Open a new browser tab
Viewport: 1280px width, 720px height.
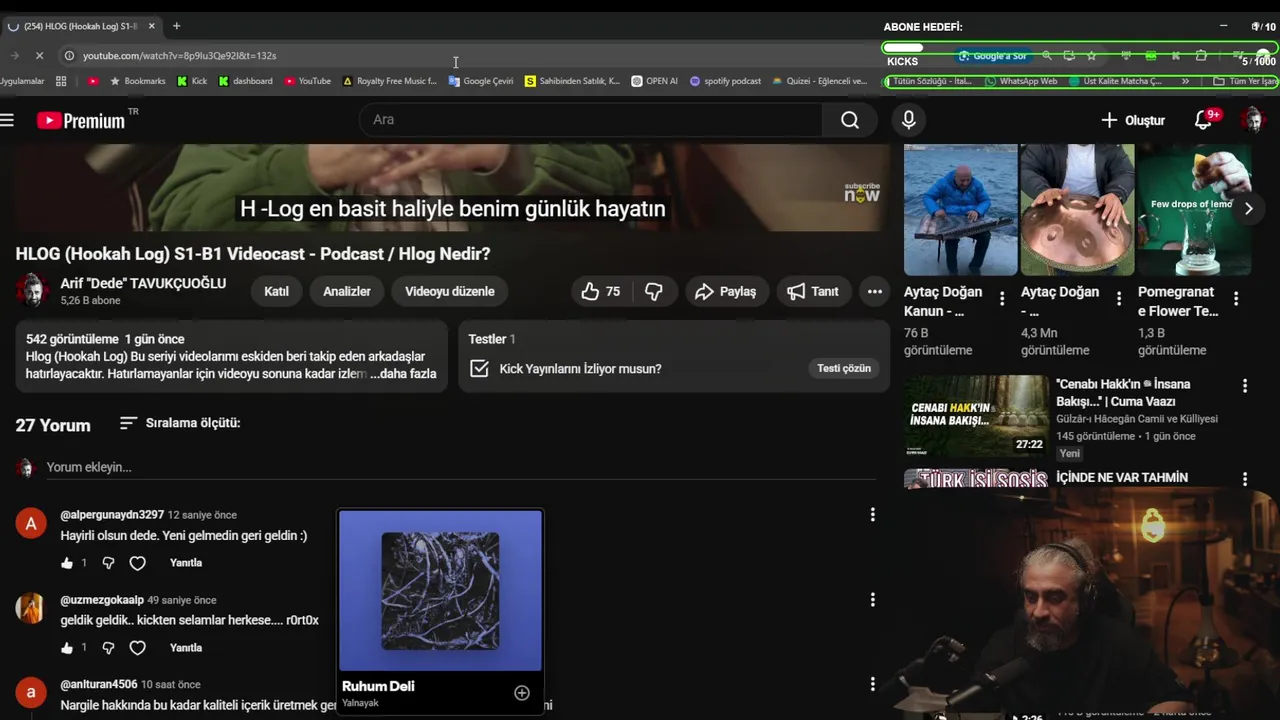point(176,26)
